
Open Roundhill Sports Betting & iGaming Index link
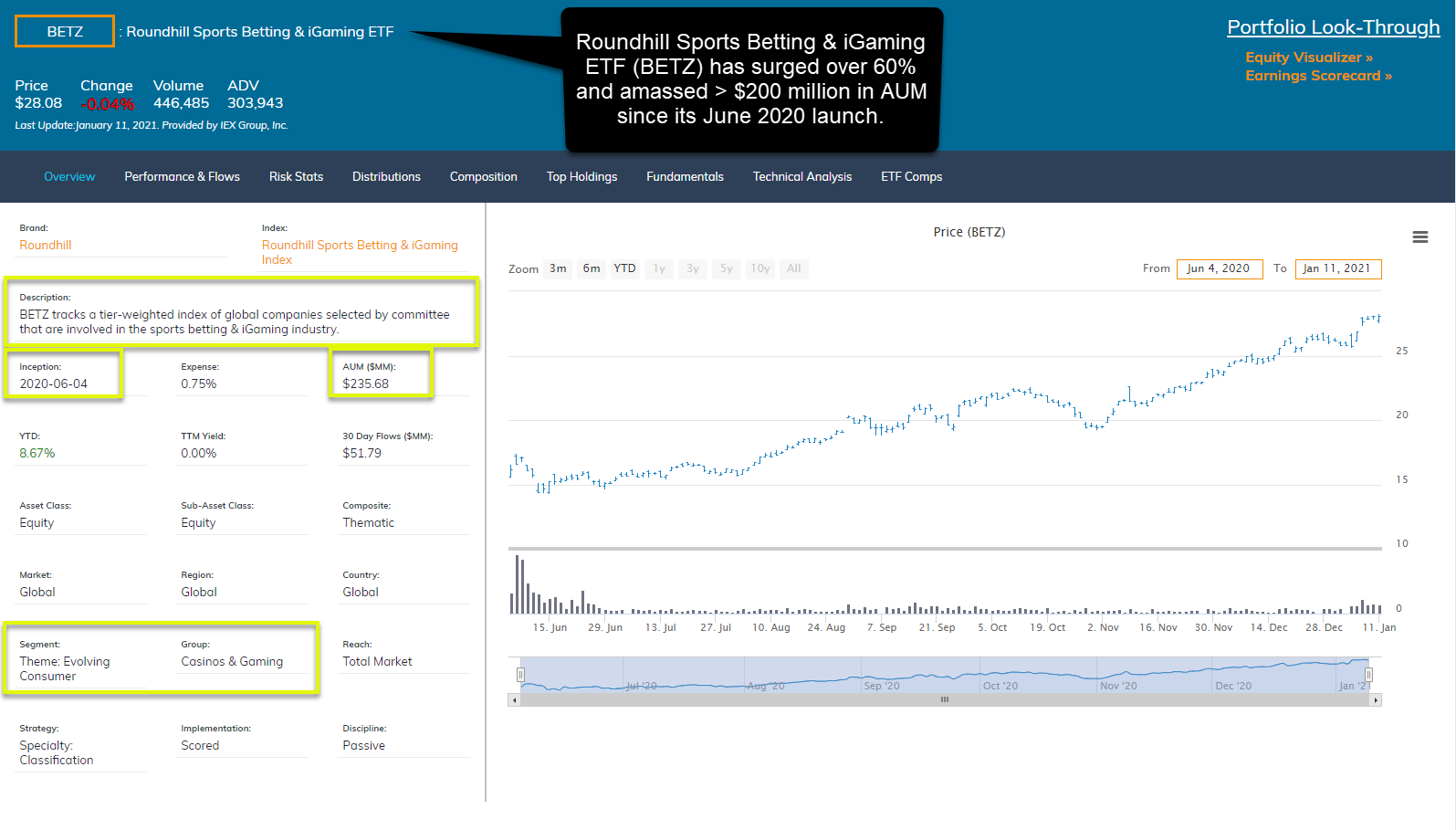tap(360, 253)
